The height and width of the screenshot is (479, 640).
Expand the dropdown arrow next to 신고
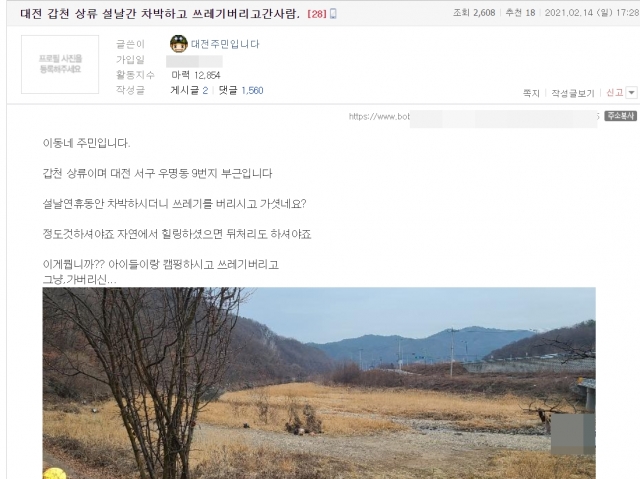(x=631, y=93)
